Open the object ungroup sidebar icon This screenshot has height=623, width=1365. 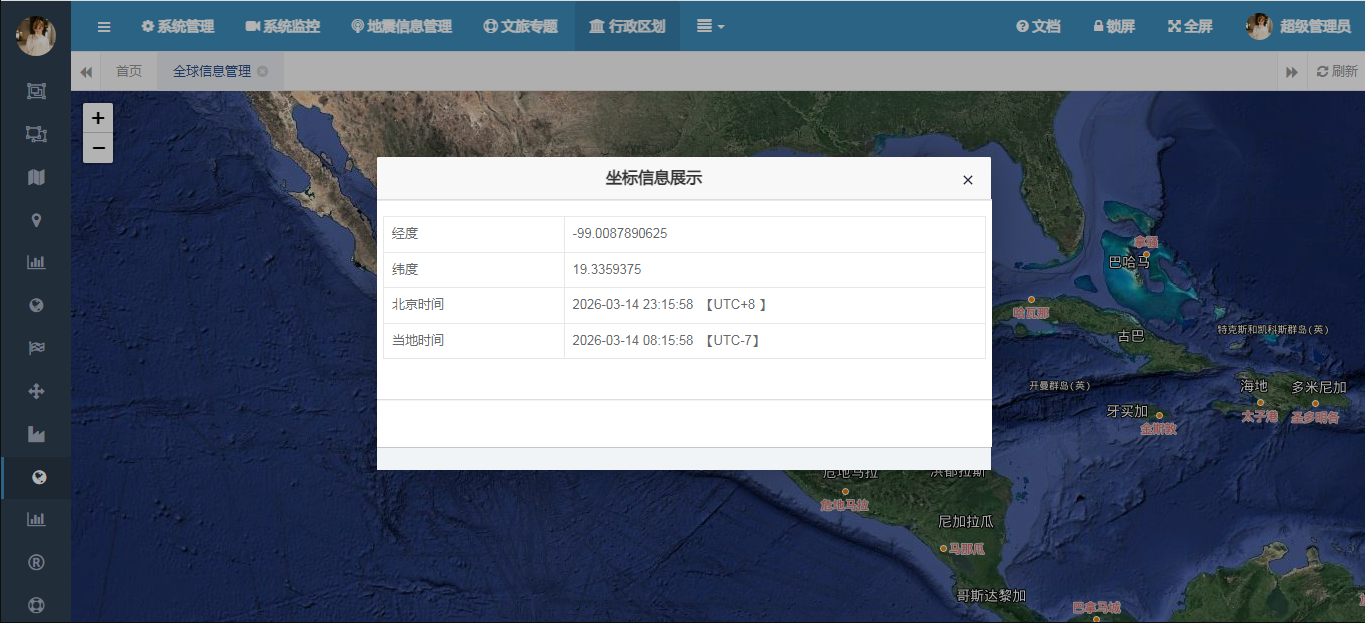[36, 134]
